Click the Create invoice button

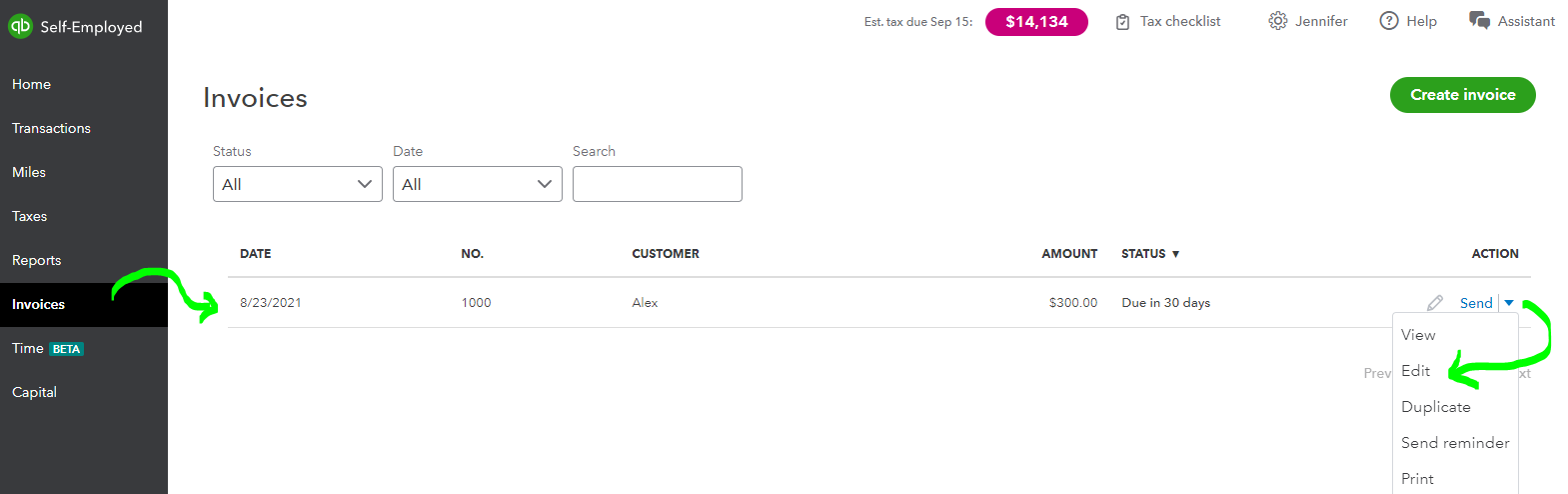pos(1463,95)
